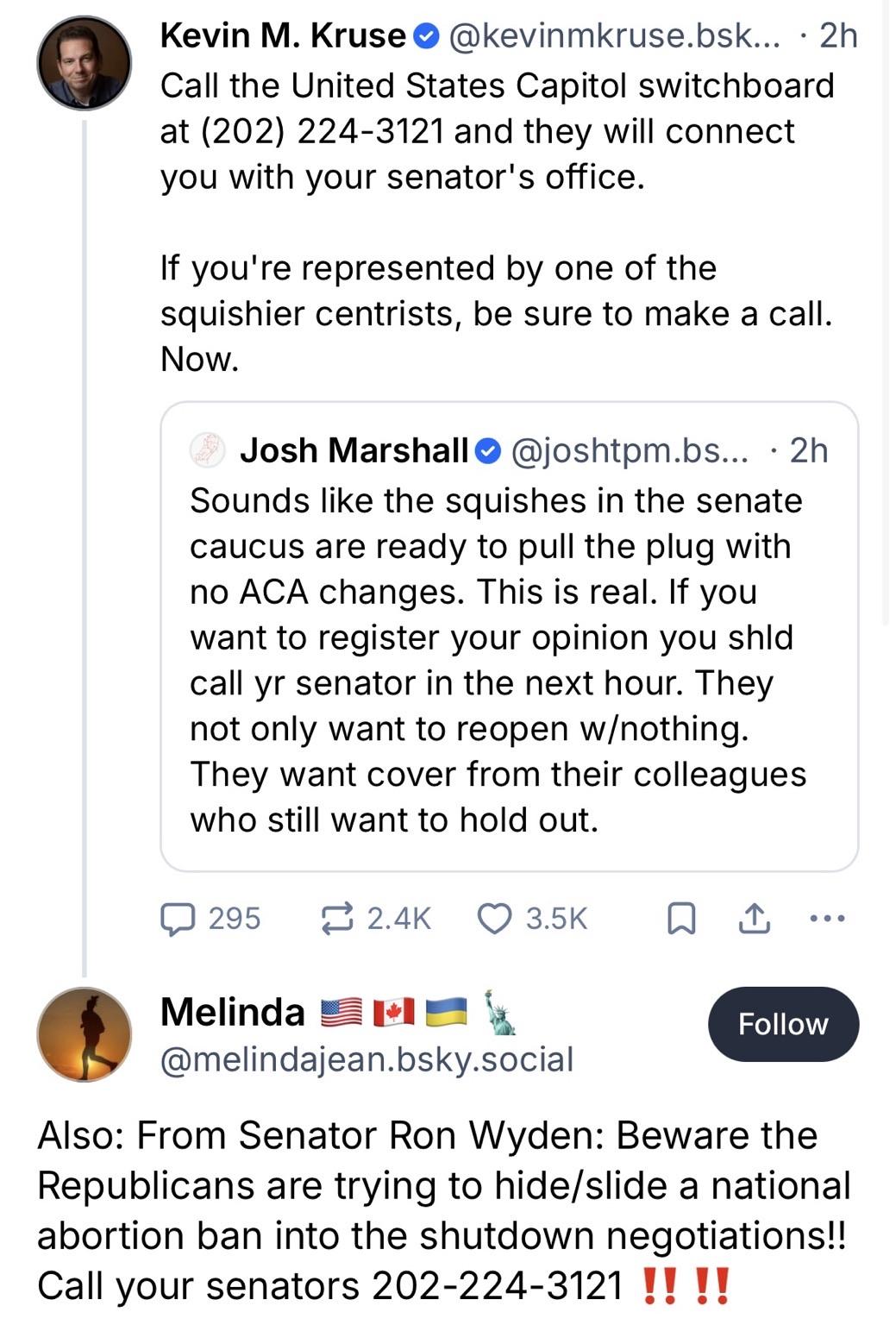The image size is (896, 1325).
Task: Tap the share upload icon
Action: click(x=753, y=919)
